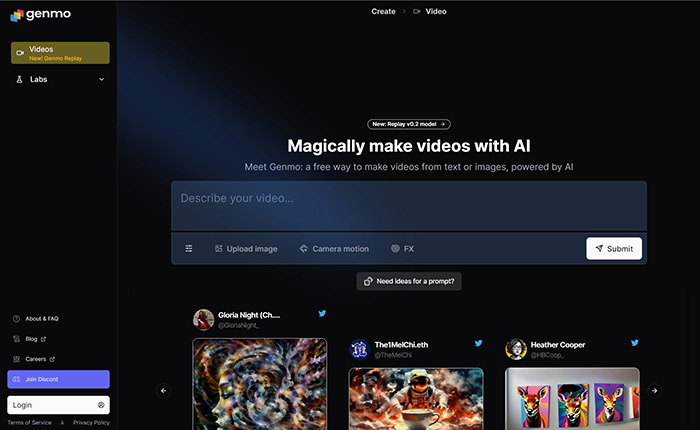This screenshot has height=430, width=700.
Task: Open the New: Replay v0.2 model badge
Action: pyautogui.click(x=408, y=124)
